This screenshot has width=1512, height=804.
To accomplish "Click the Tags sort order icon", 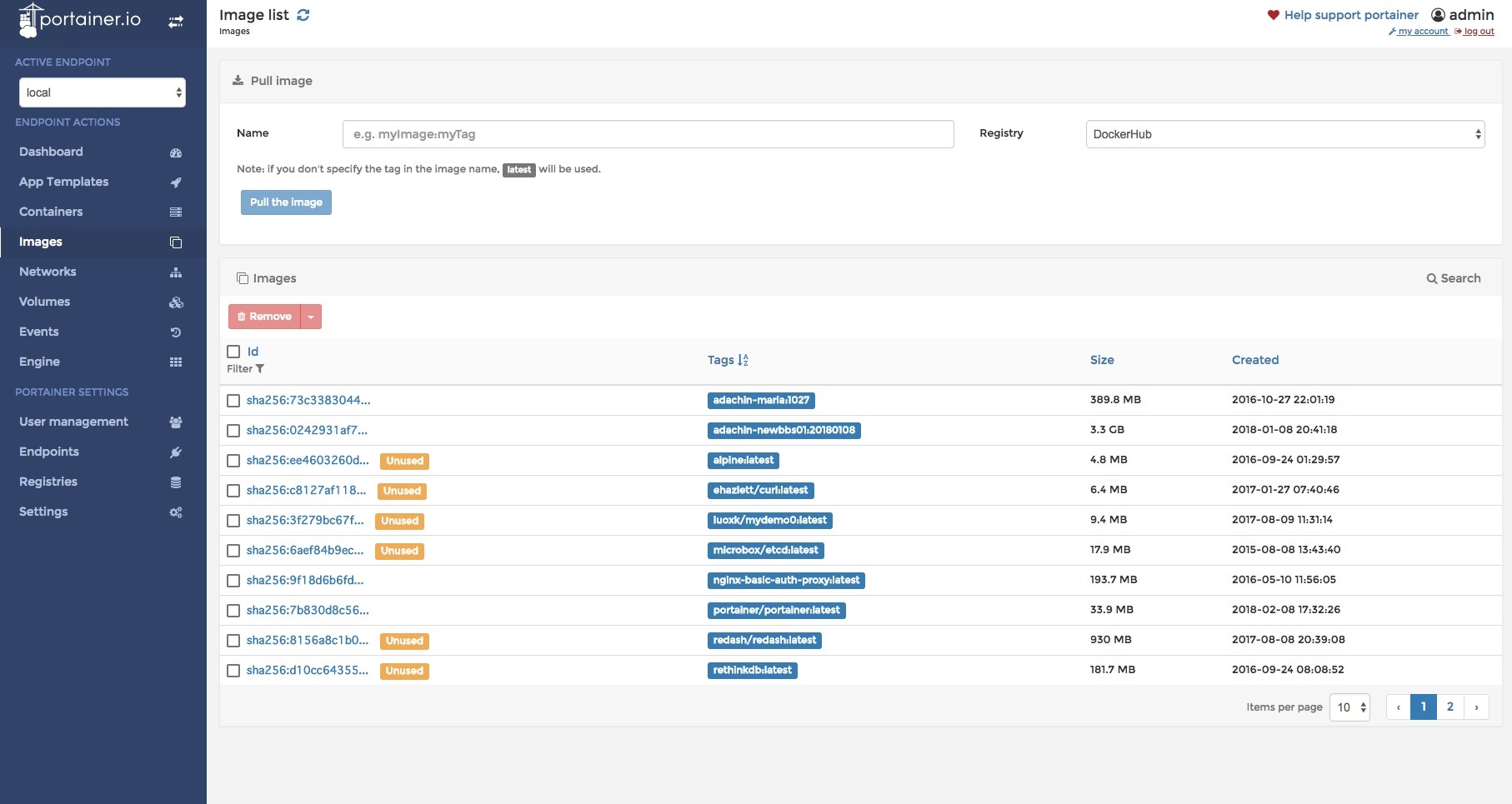I will pyautogui.click(x=743, y=360).
